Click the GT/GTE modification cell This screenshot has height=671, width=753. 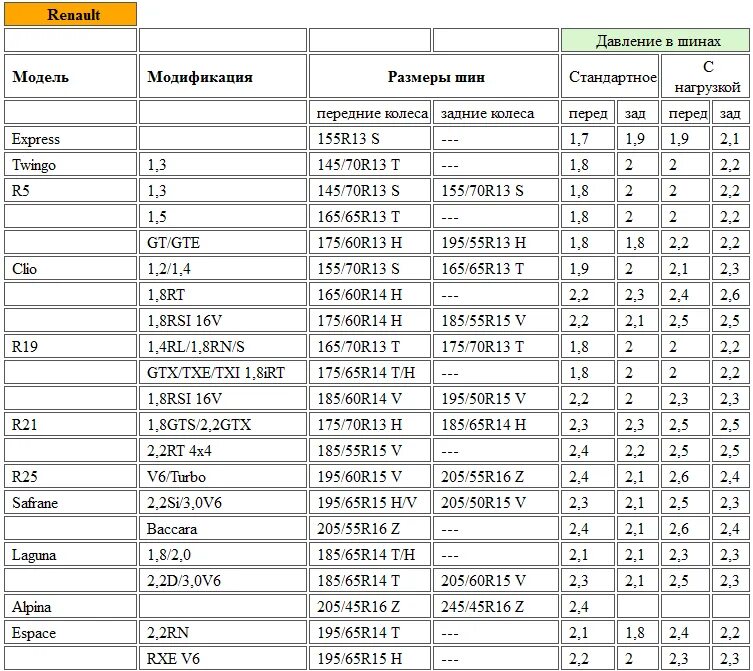tap(222, 242)
